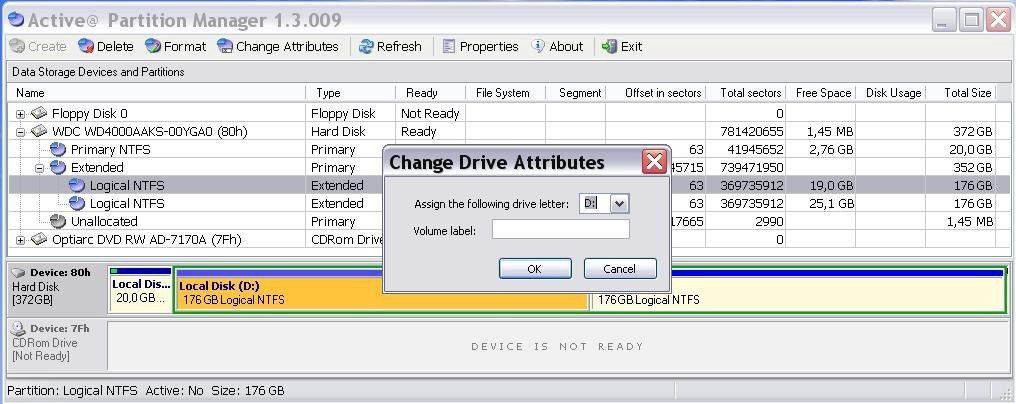Click the Delete partition toolbar icon
The image size is (1016, 404).
pos(86,46)
